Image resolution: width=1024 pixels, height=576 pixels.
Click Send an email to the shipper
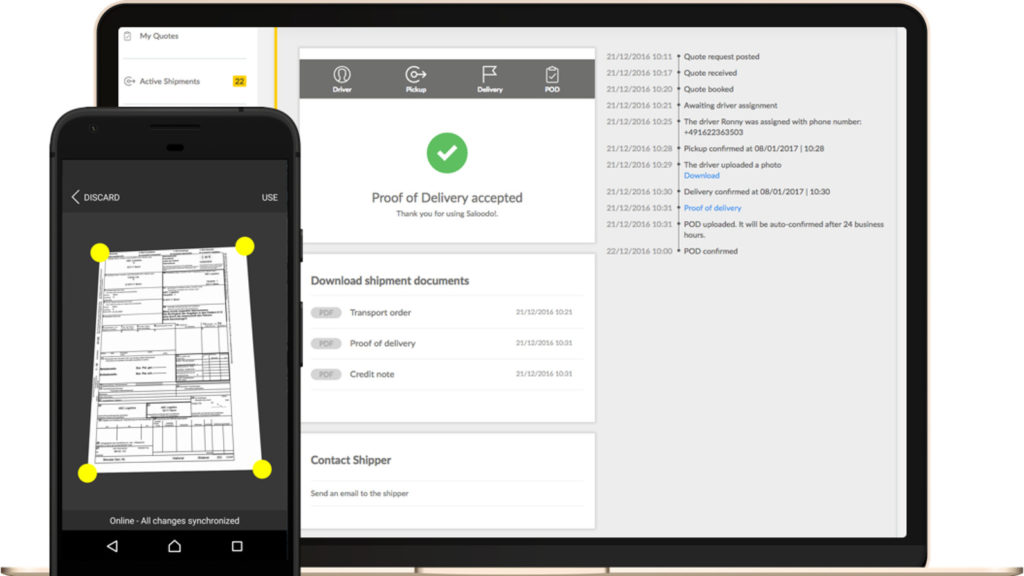click(x=359, y=494)
